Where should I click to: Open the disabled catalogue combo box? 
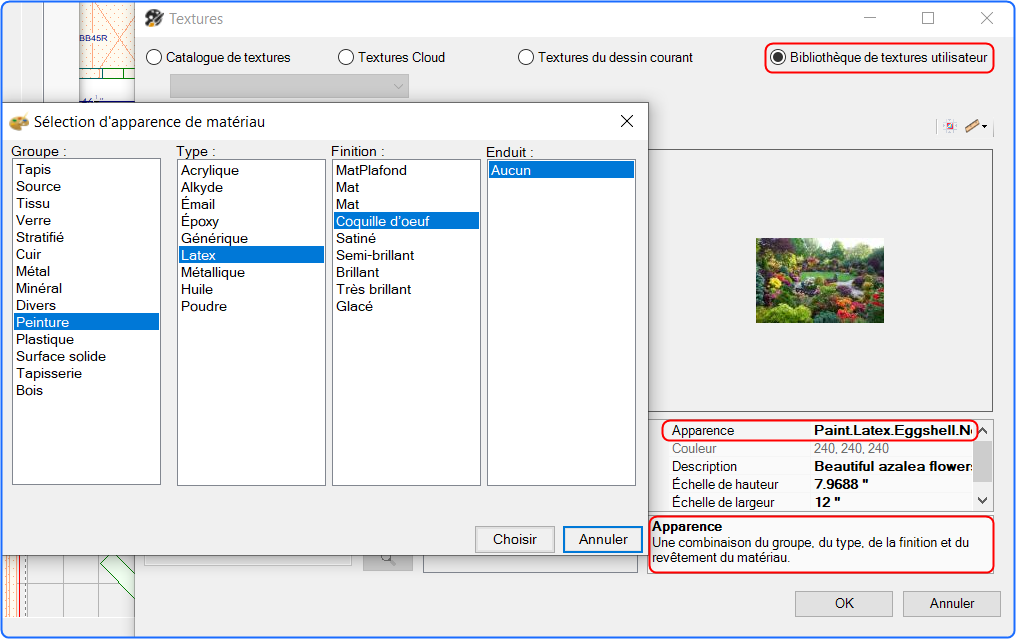click(289, 86)
